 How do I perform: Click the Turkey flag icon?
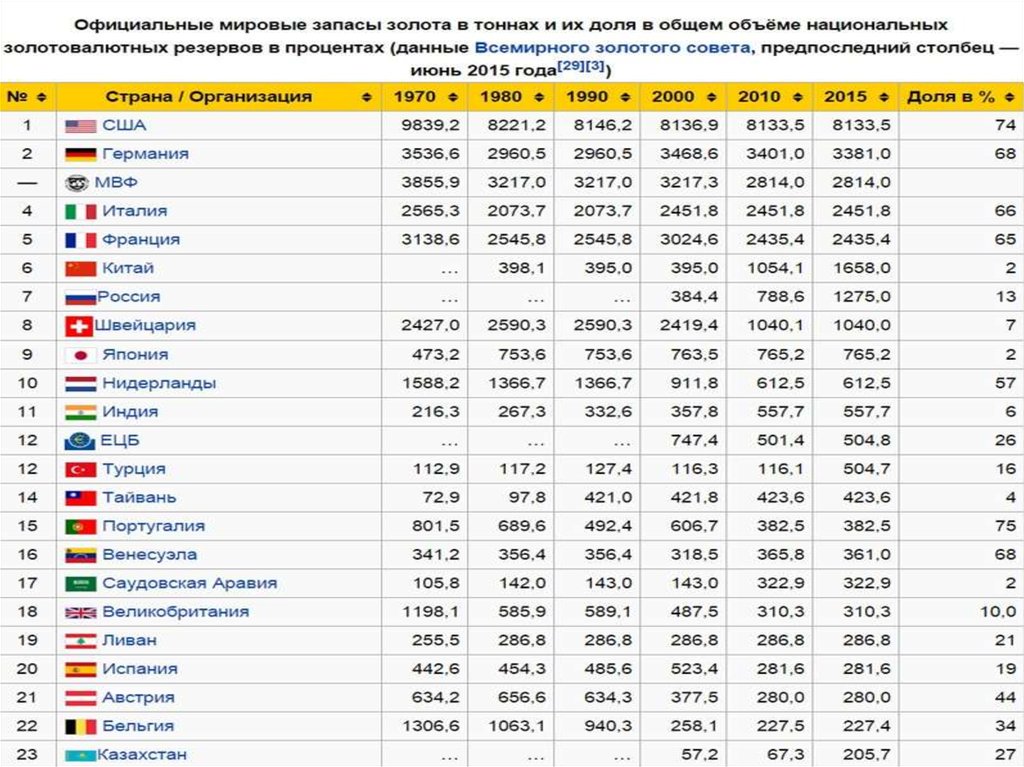[x=80, y=469]
